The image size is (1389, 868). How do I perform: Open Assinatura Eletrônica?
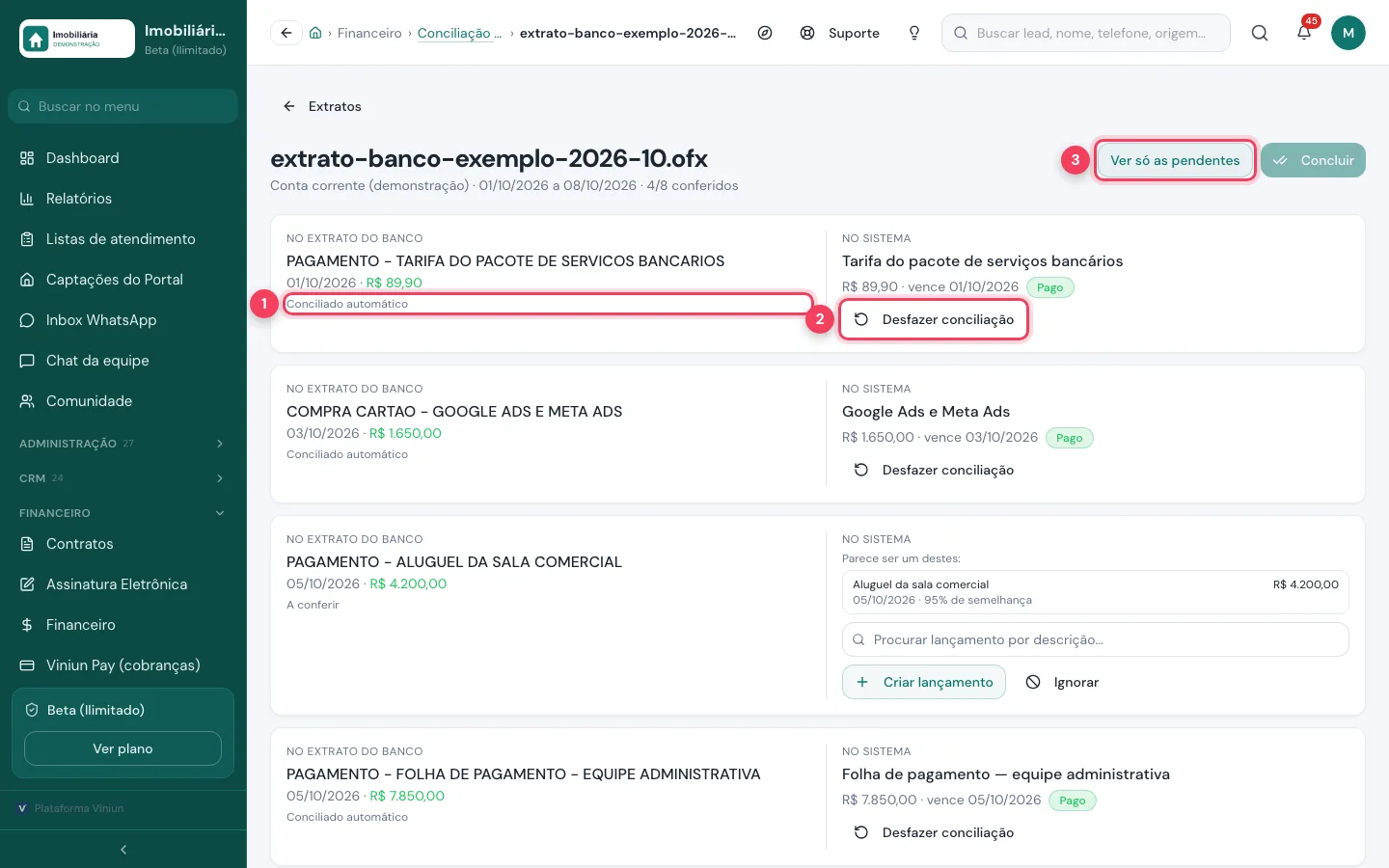coord(123,584)
